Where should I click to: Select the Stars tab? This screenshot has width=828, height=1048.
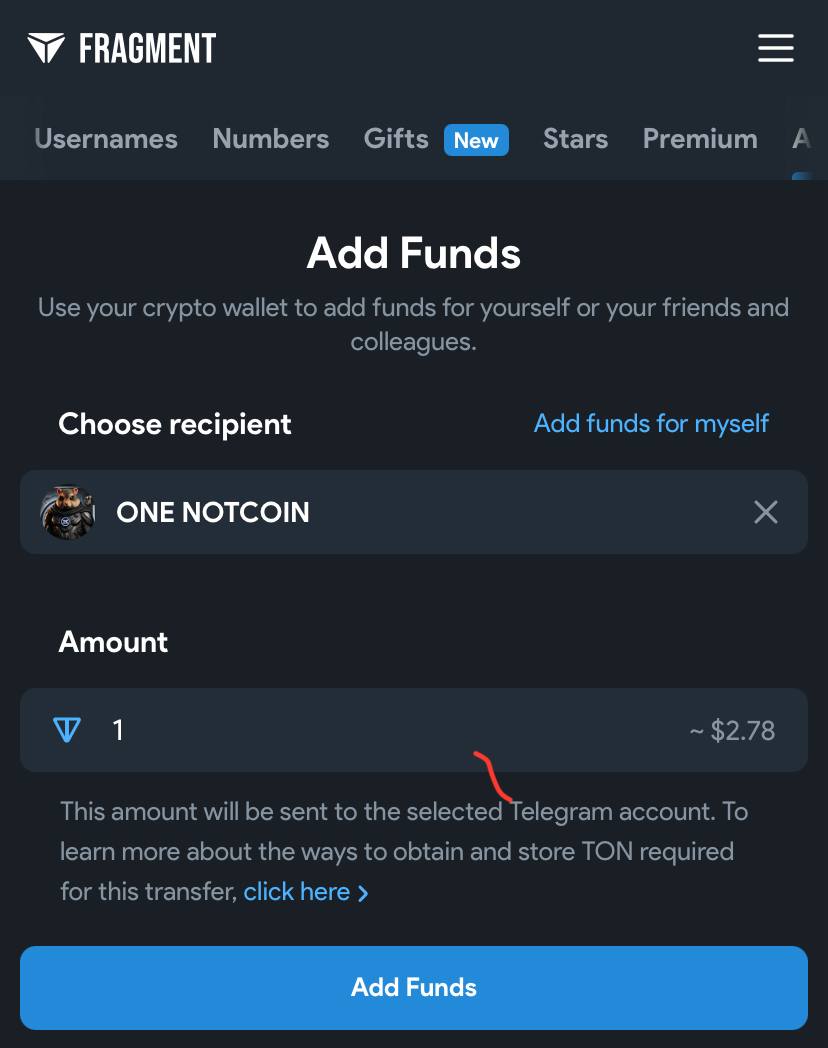(x=575, y=139)
